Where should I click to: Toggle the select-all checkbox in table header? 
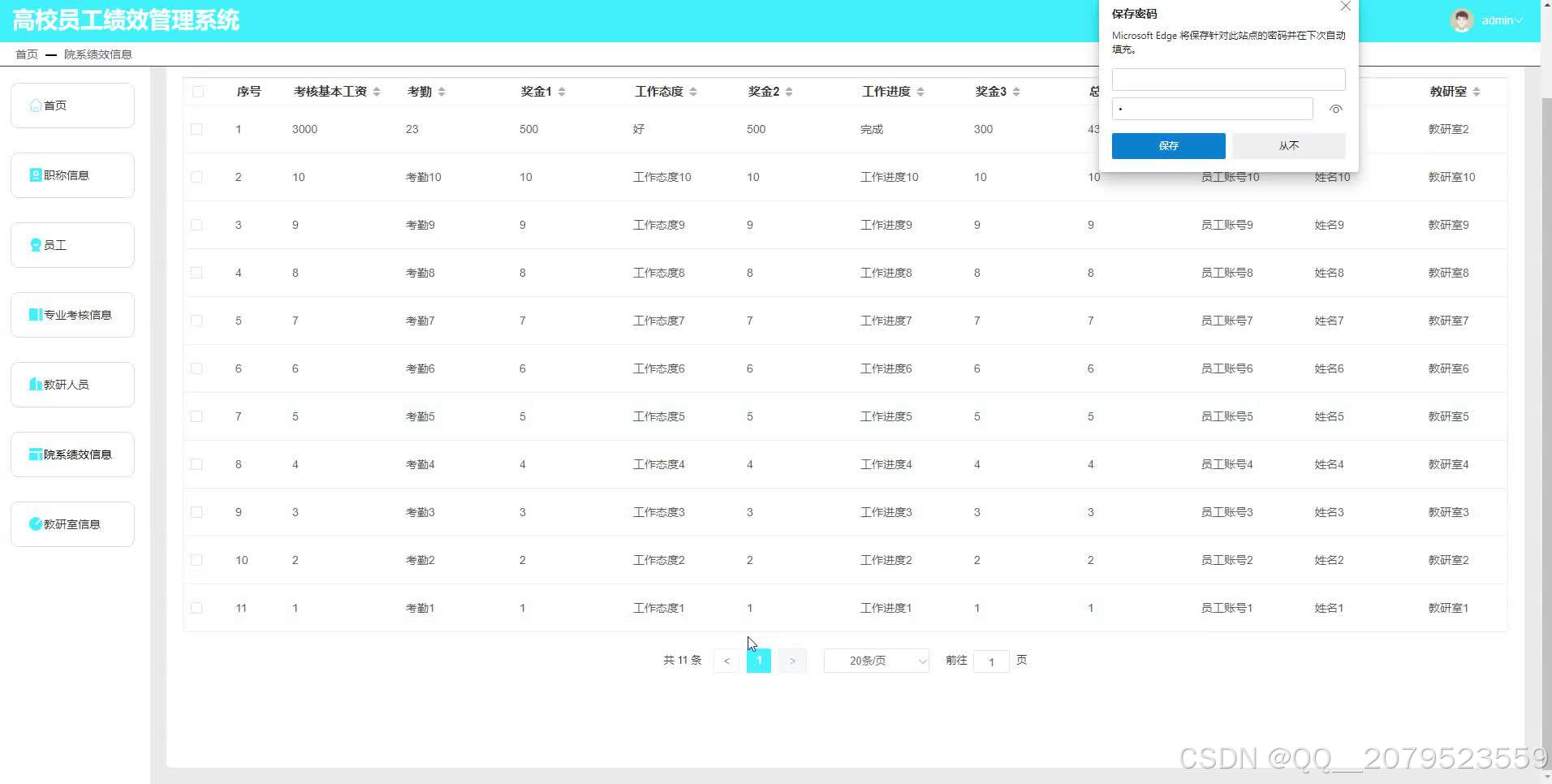click(x=196, y=92)
